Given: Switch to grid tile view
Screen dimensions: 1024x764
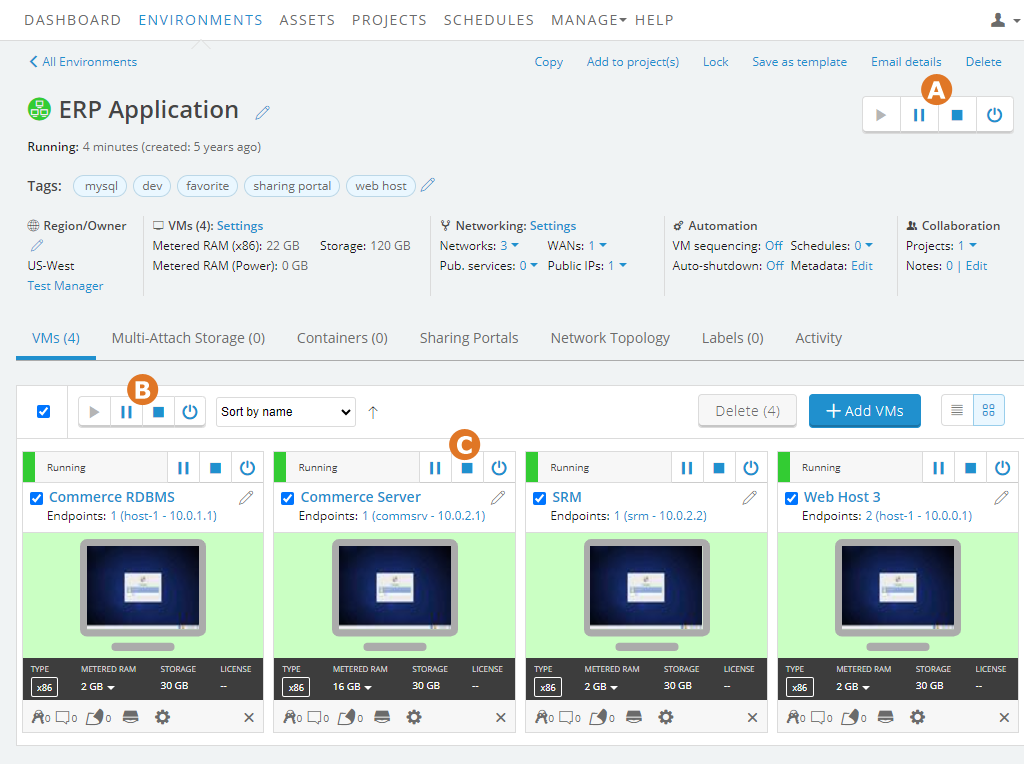Looking at the screenshot, I should [x=989, y=410].
